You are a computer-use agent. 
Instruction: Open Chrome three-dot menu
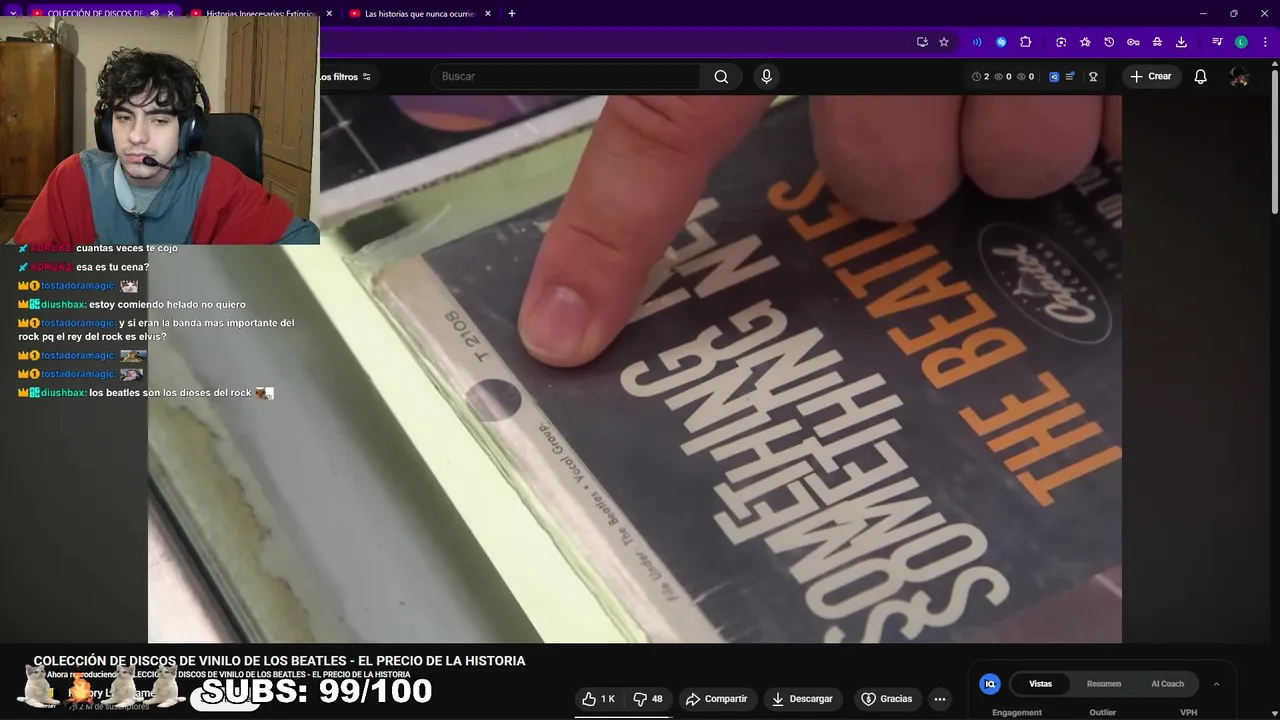pos(1265,42)
